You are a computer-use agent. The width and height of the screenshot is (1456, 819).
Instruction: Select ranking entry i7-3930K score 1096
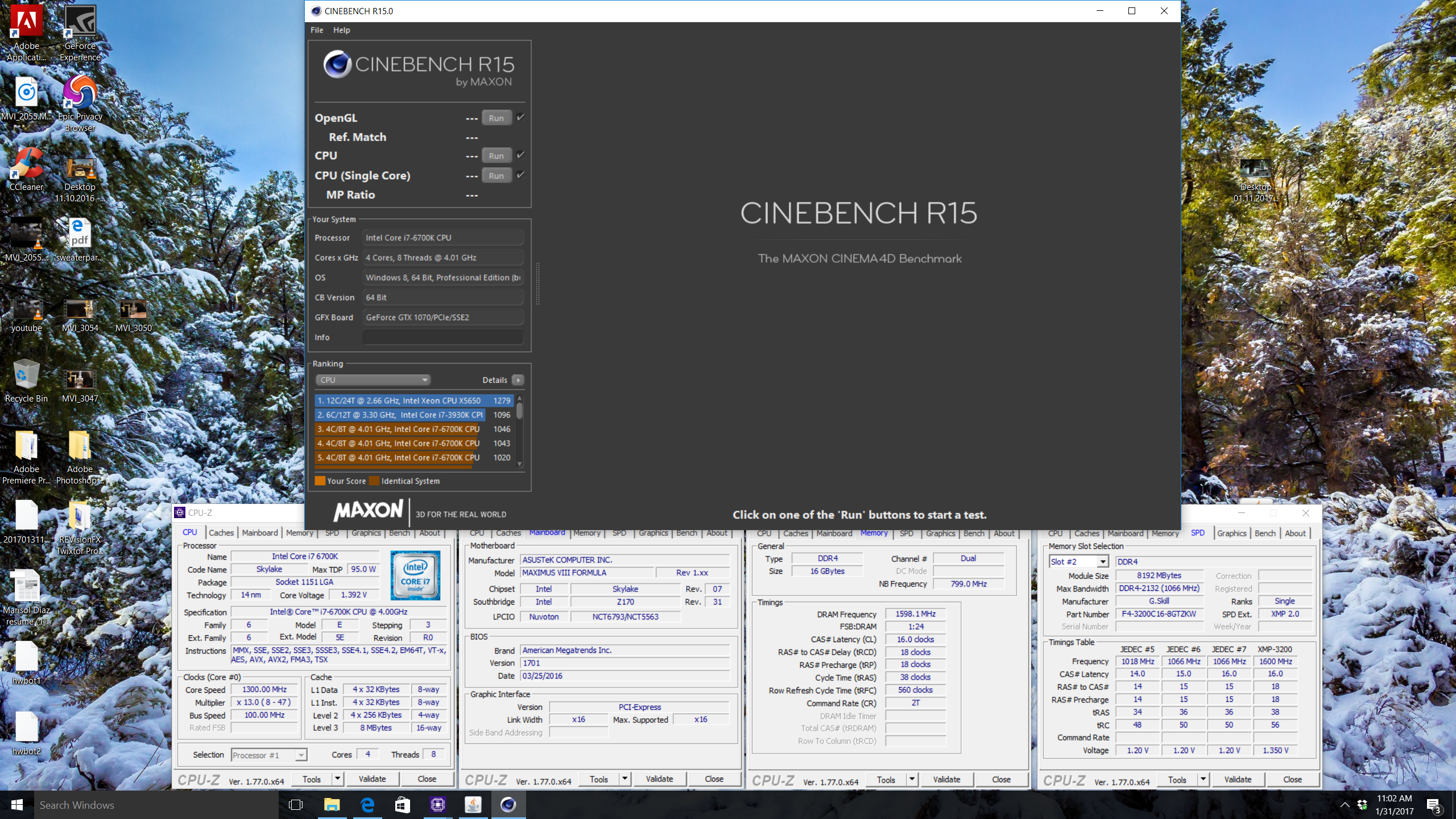tap(413, 415)
